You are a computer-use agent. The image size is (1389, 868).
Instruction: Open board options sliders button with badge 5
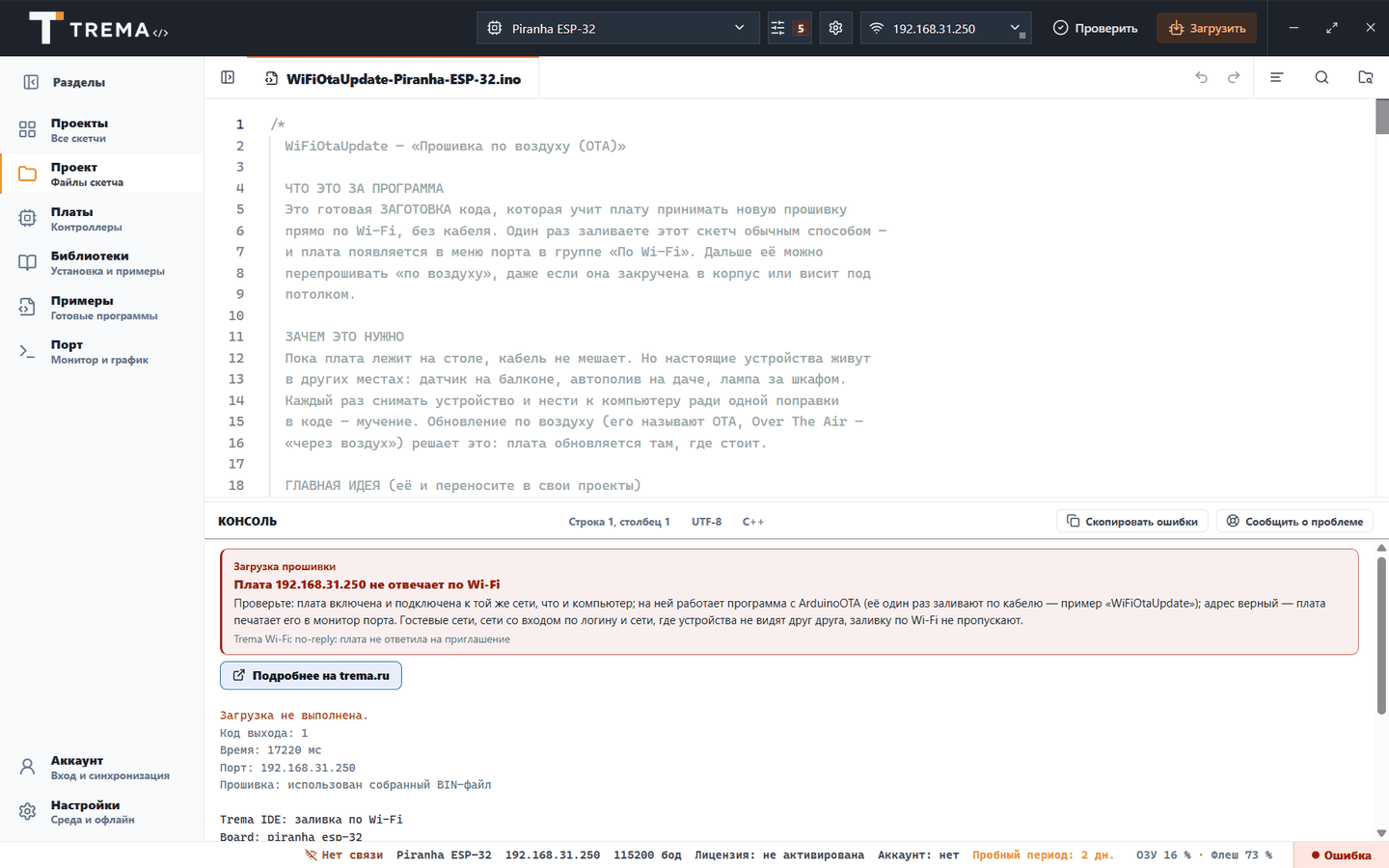[789, 28]
